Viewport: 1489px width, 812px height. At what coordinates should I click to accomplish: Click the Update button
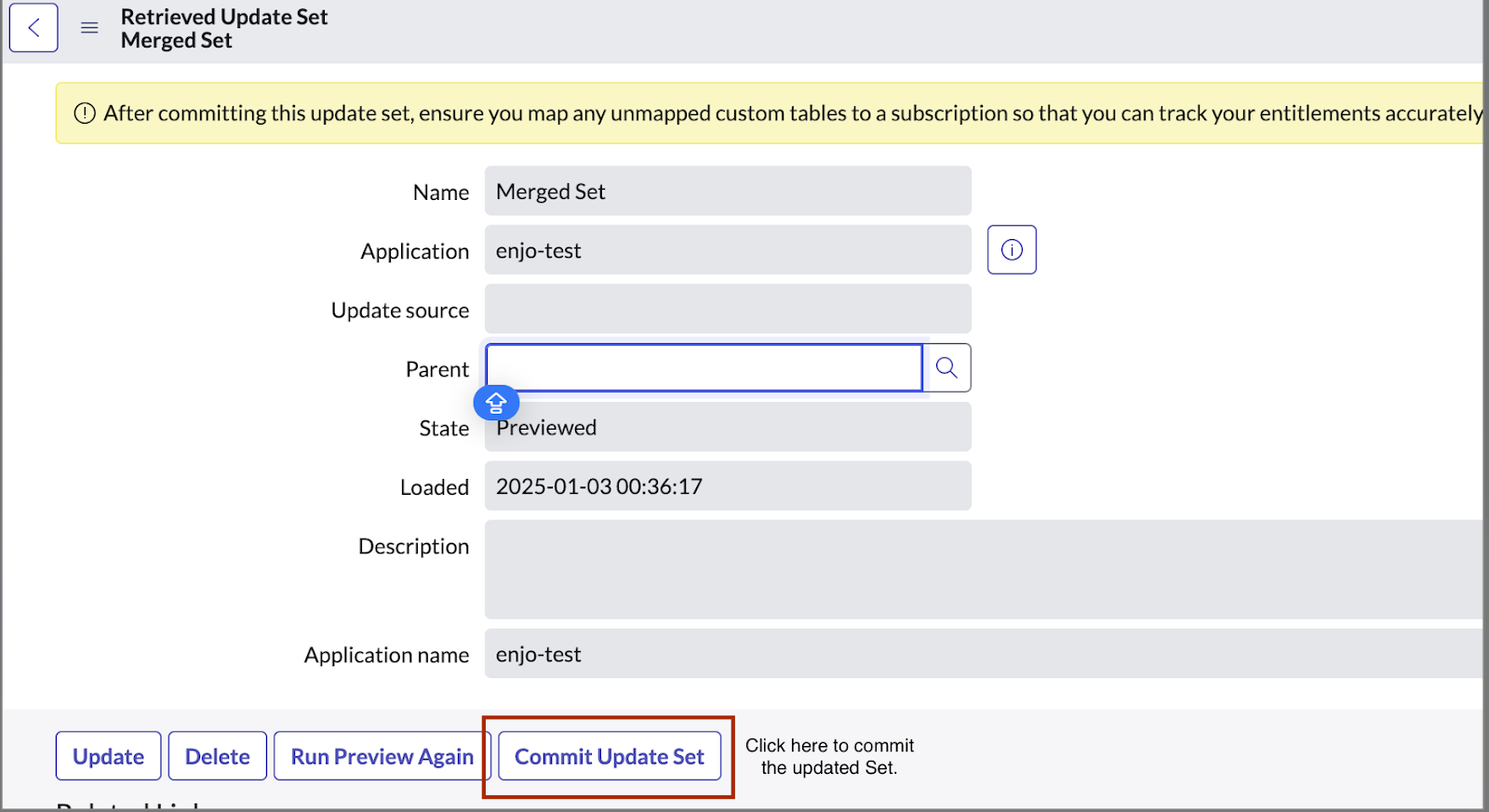[x=108, y=756]
